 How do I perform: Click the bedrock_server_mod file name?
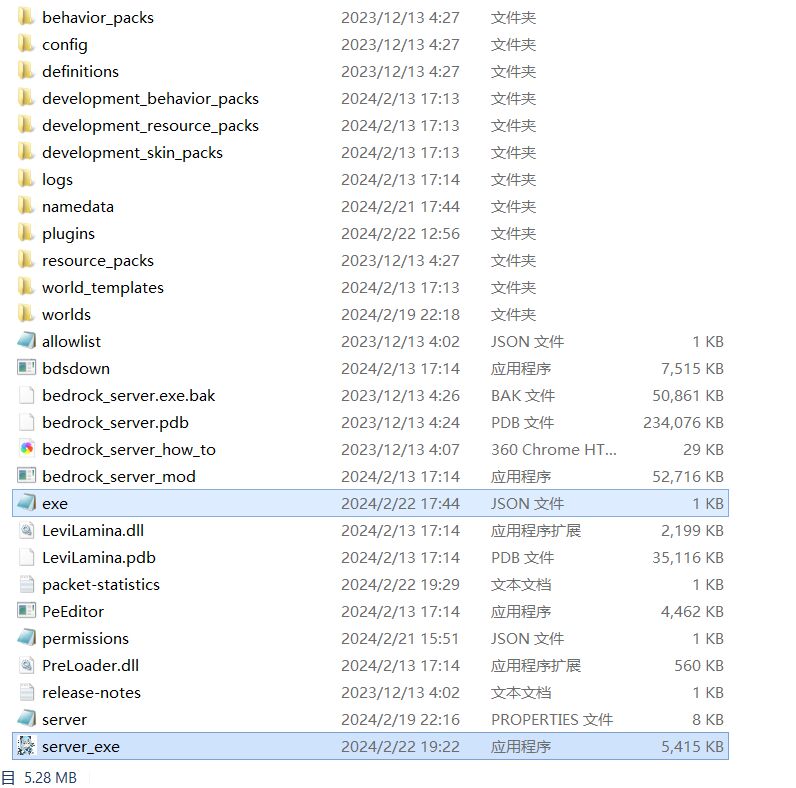pos(118,476)
